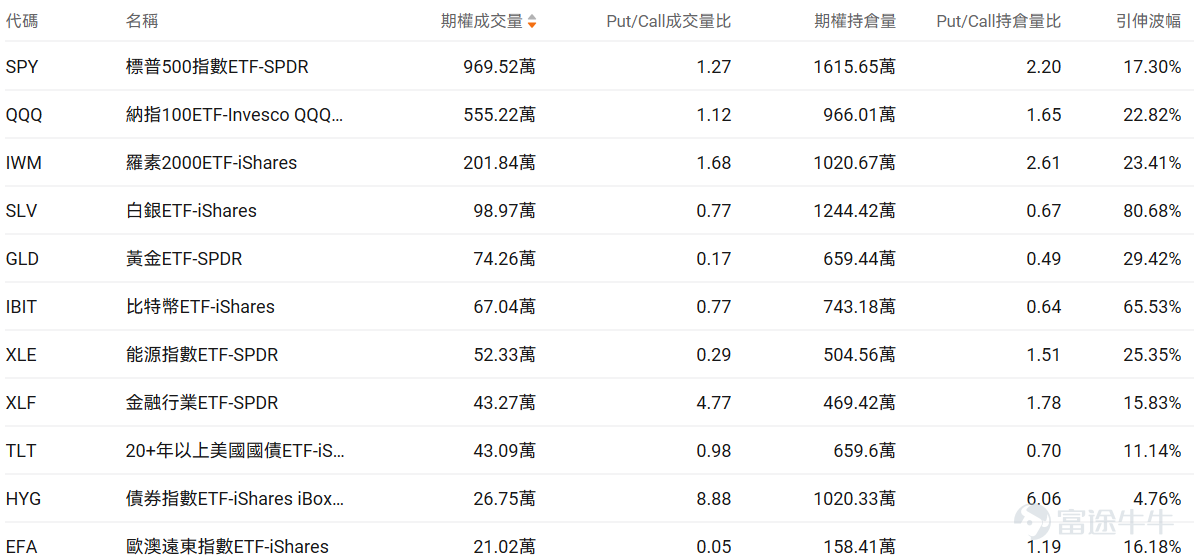
Task: Click XLF volume 43.27萬
Action: pyautogui.click(x=503, y=403)
